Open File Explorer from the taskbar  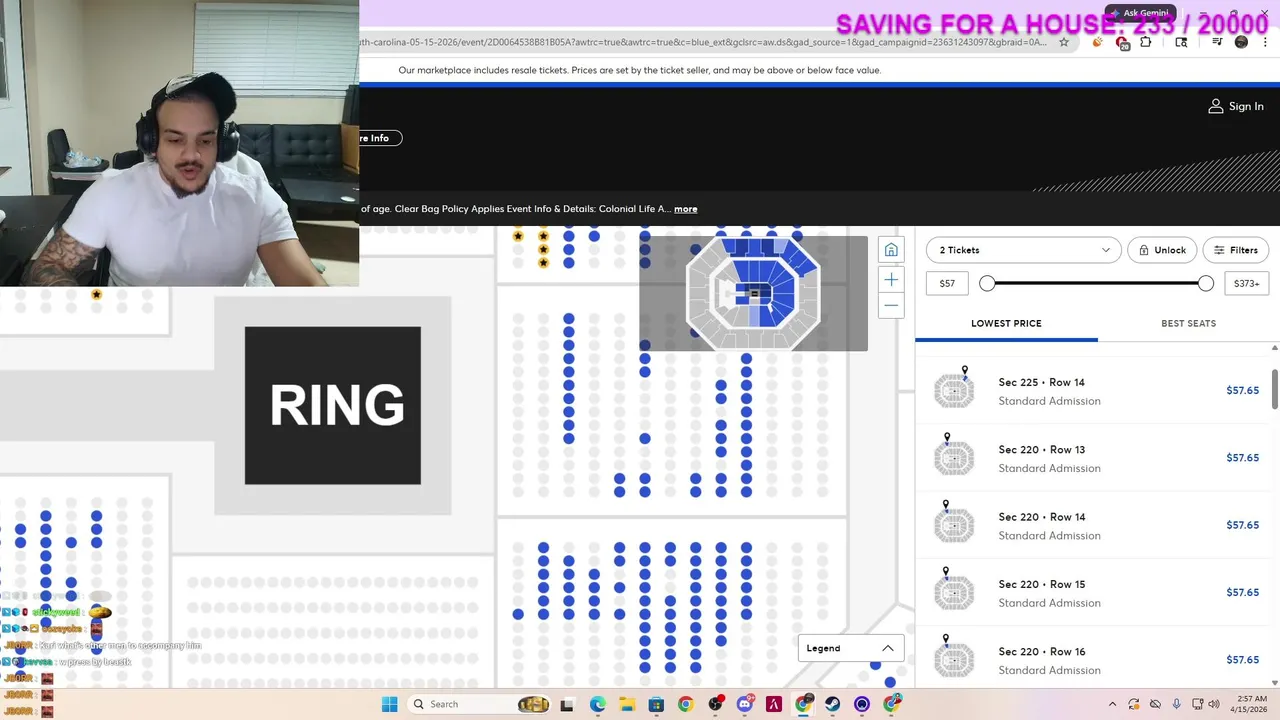coord(626,704)
